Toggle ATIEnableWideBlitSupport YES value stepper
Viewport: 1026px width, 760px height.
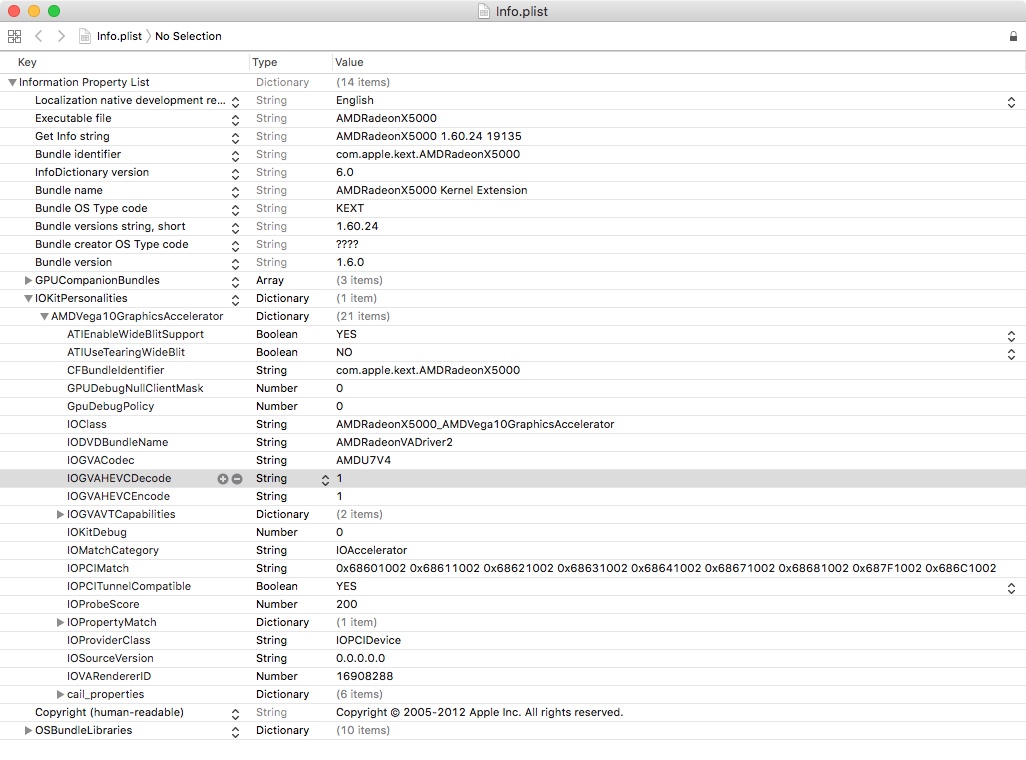[x=1011, y=336]
